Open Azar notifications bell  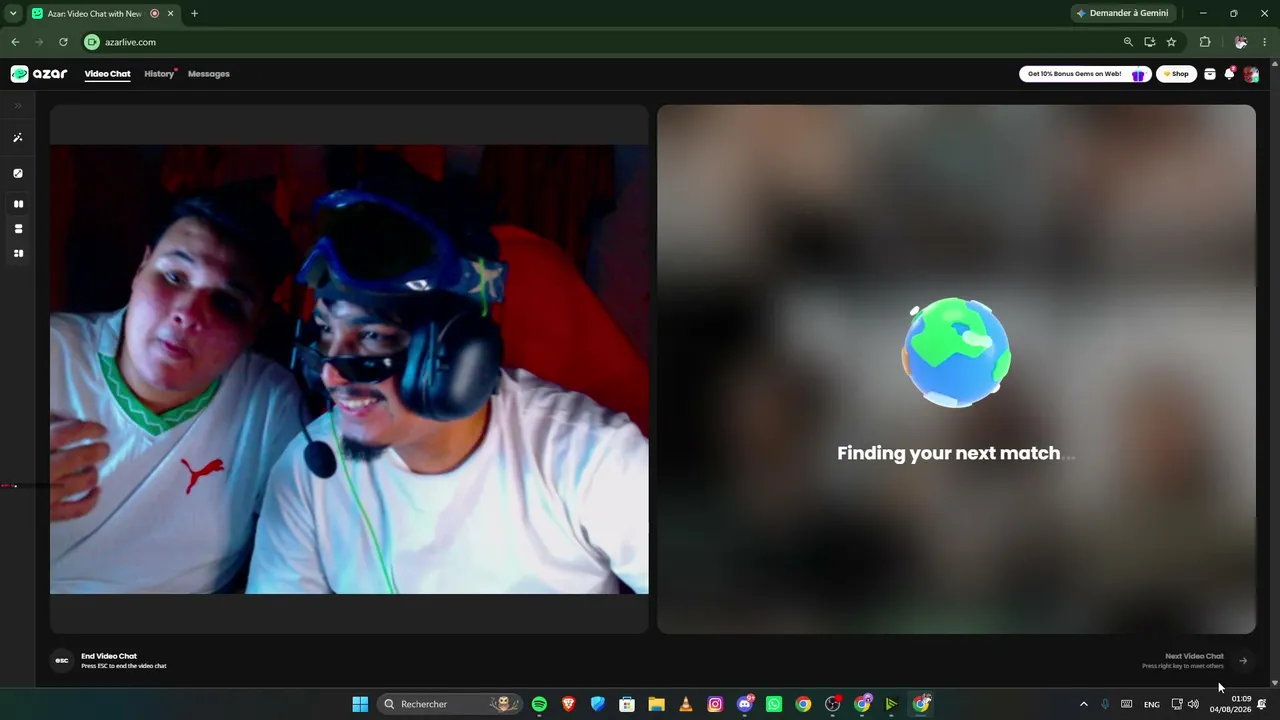(x=1230, y=74)
